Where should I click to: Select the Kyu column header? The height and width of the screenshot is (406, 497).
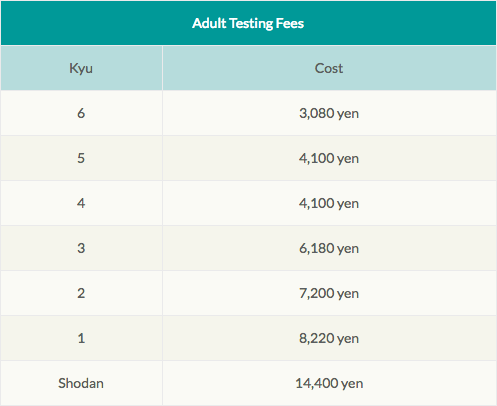pyautogui.click(x=81, y=68)
